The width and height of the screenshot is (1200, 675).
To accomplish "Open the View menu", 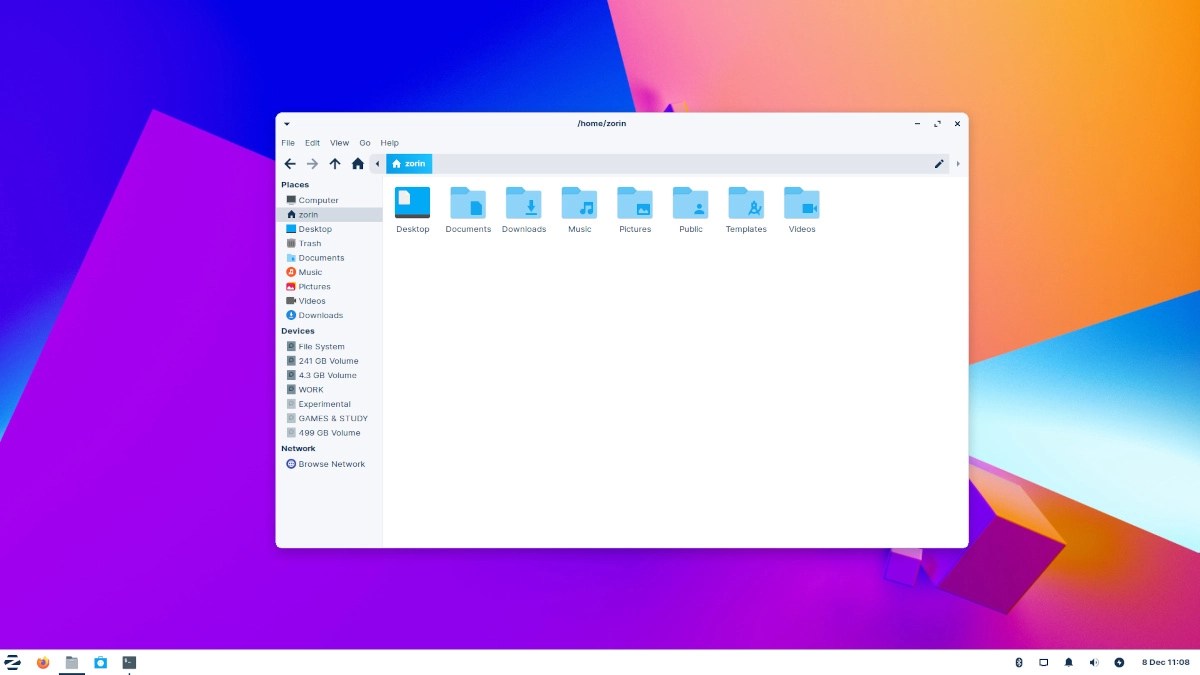I will (339, 142).
